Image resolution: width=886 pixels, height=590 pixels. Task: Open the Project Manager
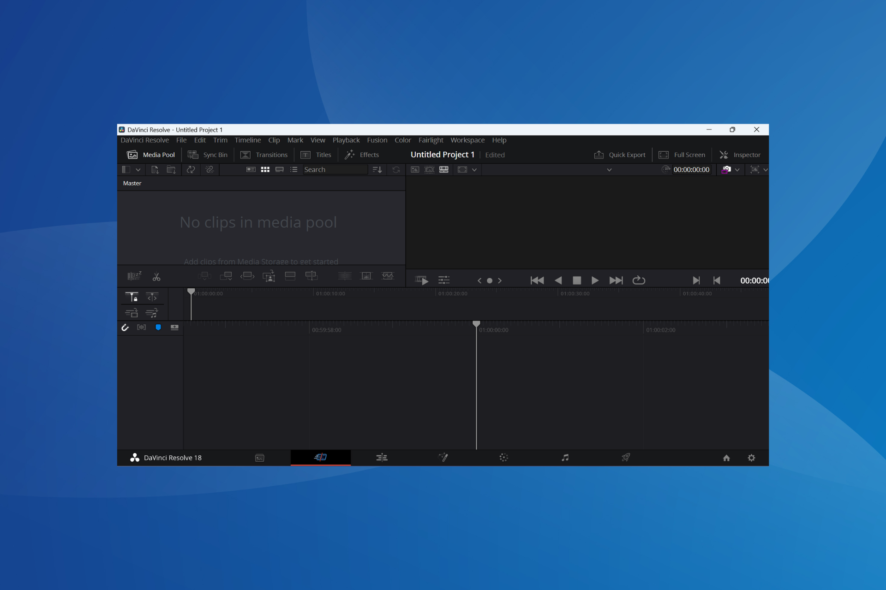(x=726, y=457)
